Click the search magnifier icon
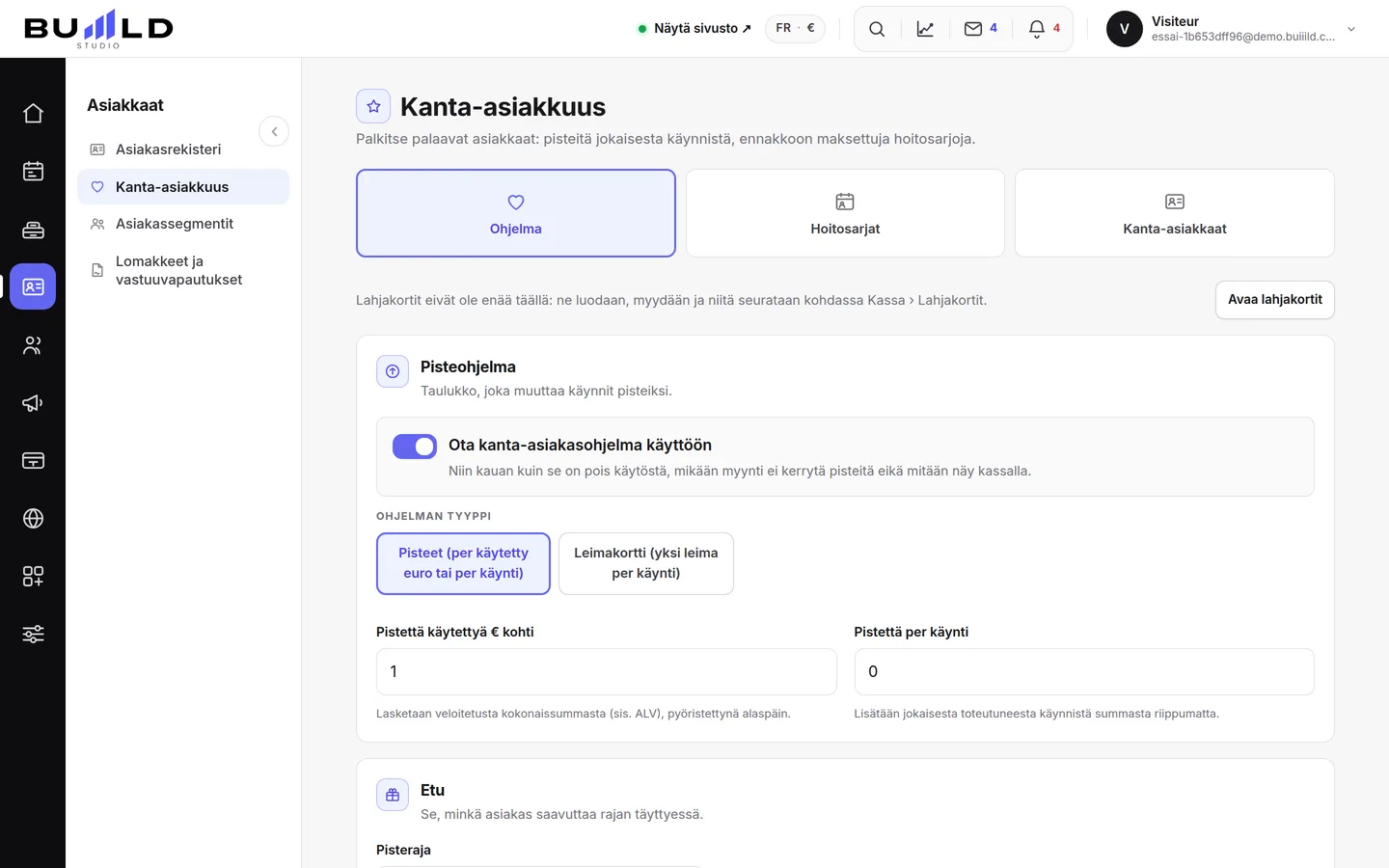The width and height of the screenshot is (1389, 868). (x=877, y=29)
